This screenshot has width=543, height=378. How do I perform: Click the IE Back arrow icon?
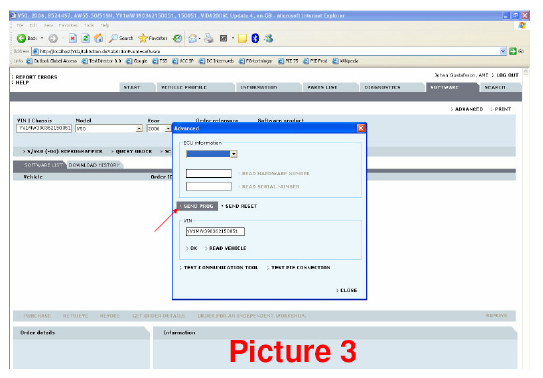pyautogui.click(x=21, y=38)
